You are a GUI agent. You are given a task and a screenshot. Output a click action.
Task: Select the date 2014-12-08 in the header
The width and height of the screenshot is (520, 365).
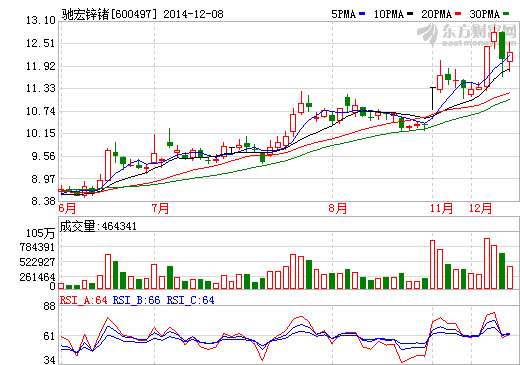tap(193, 14)
